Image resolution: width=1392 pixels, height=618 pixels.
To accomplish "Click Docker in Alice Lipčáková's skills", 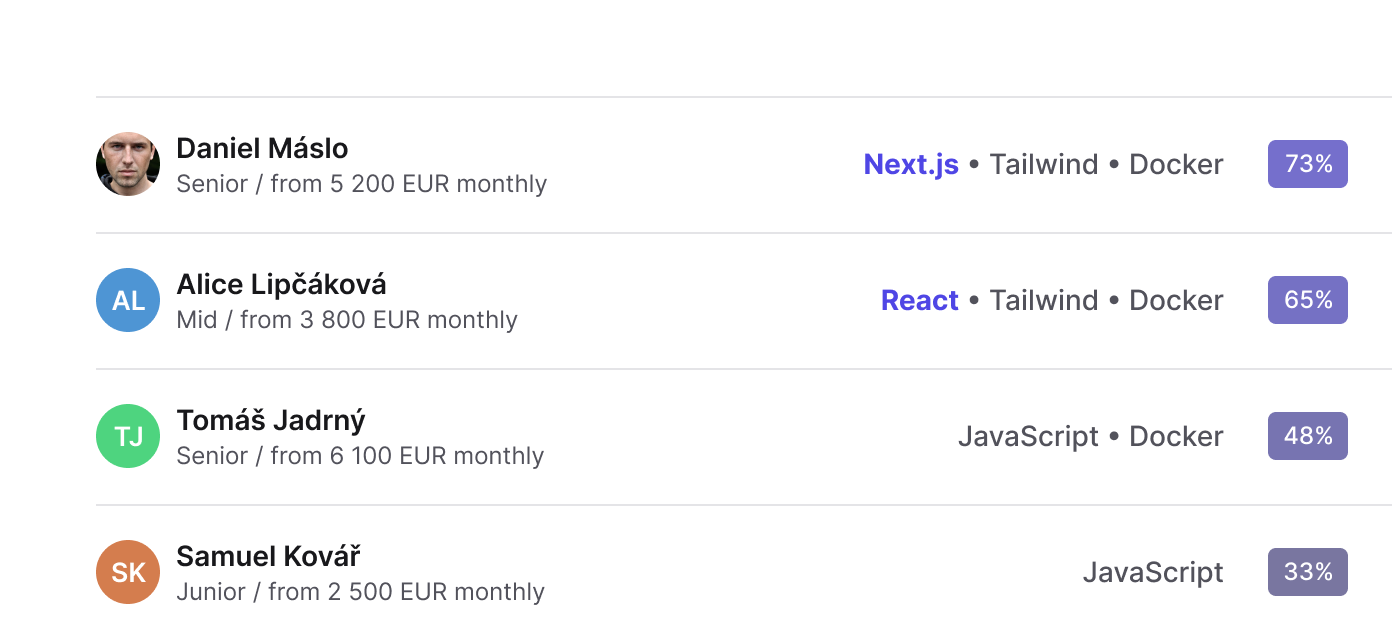I will tap(1176, 300).
